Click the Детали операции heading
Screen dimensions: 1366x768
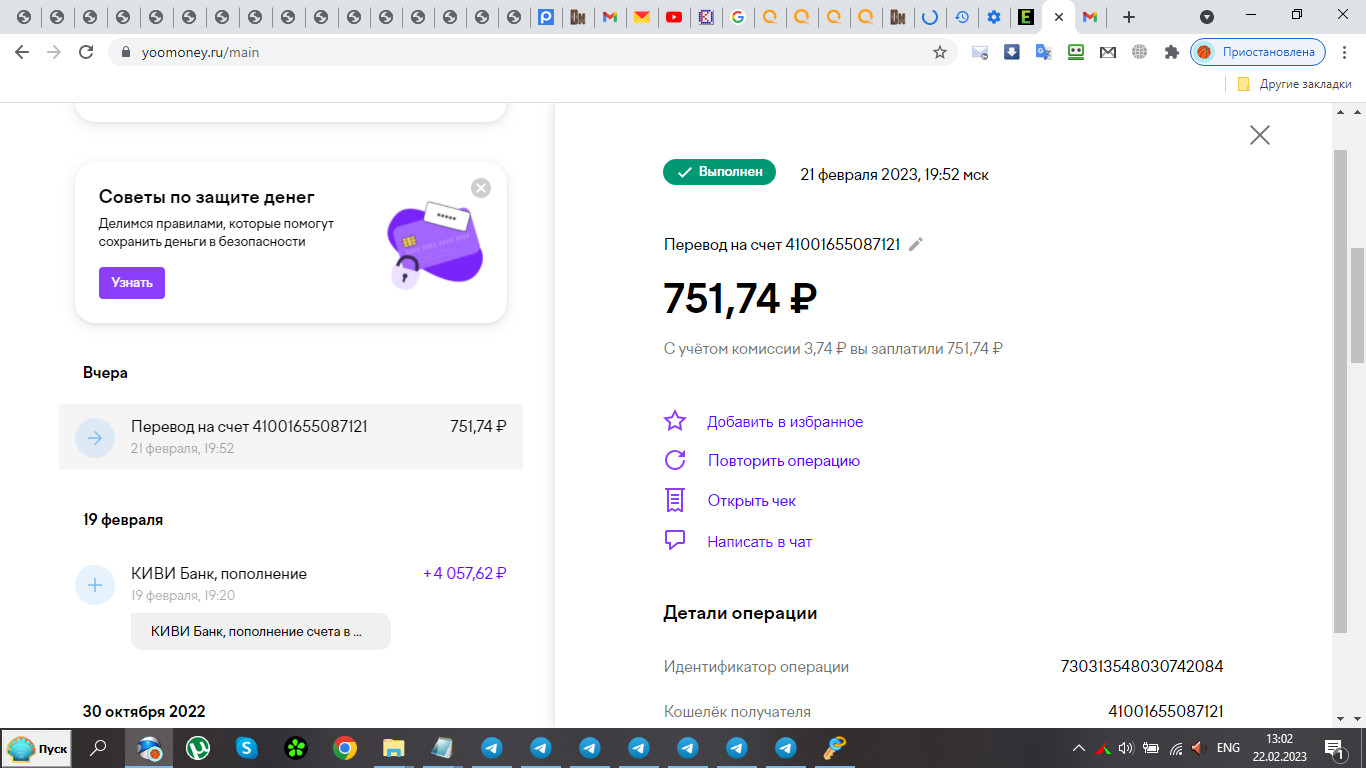point(740,613)
